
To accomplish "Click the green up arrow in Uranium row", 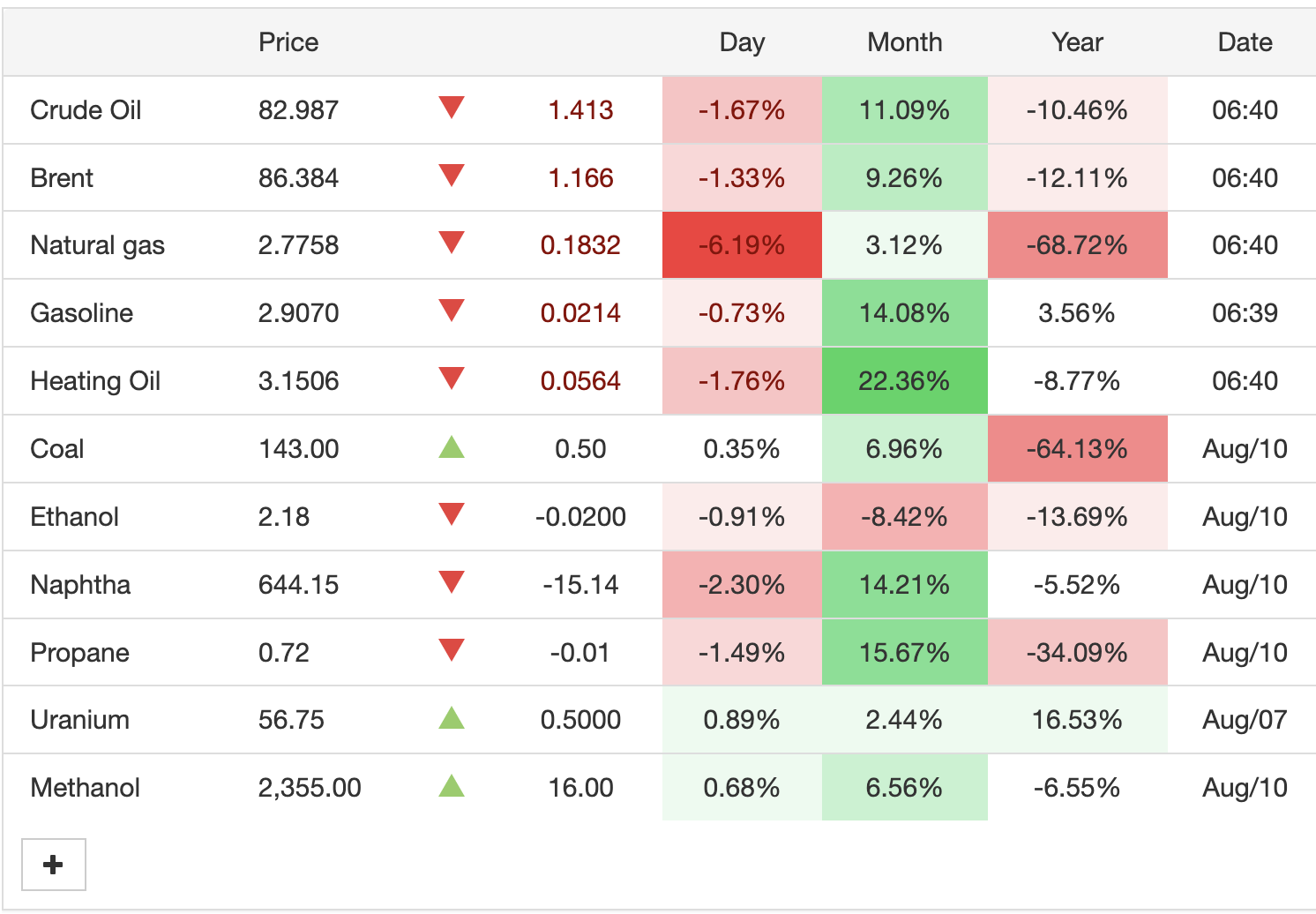I will tap(452, 718).
